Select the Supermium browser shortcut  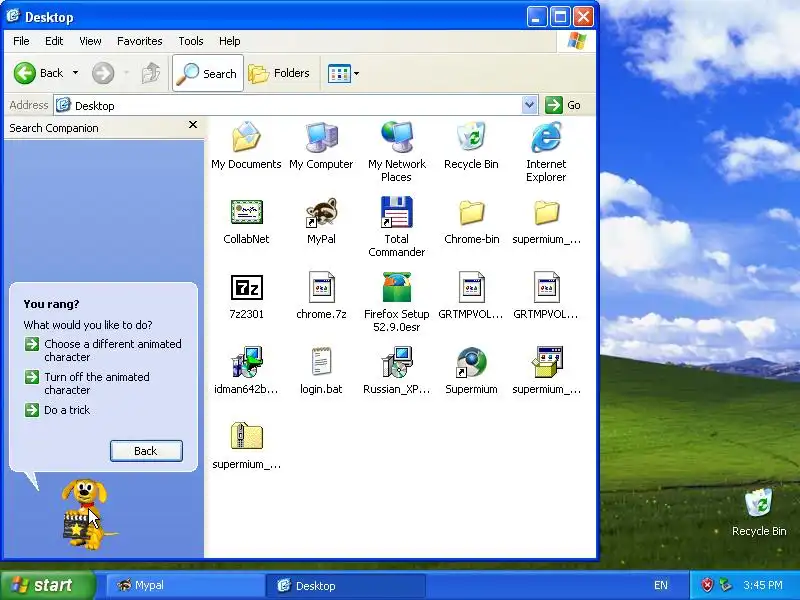(471, 362)
